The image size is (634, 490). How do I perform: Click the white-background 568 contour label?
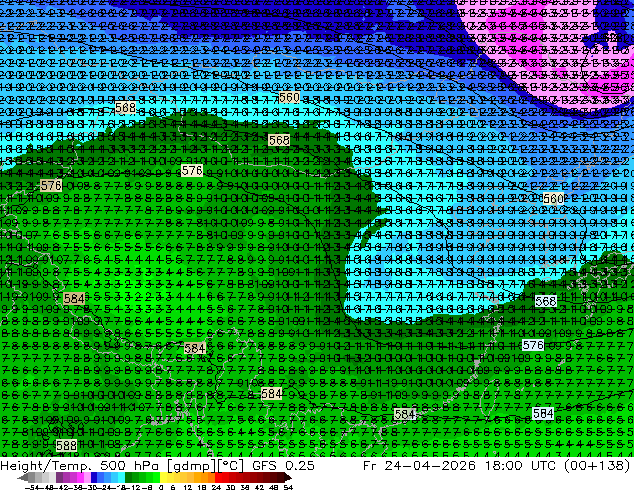(545, 301)
